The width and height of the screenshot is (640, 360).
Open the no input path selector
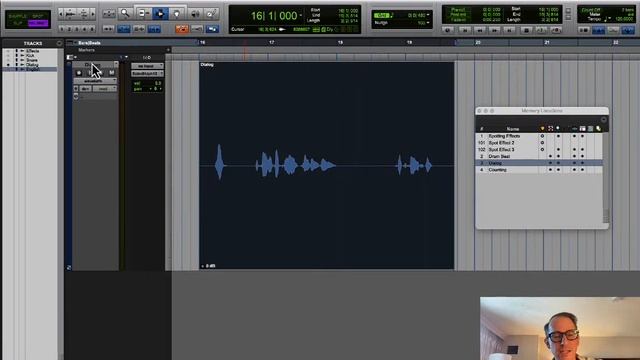147,66
